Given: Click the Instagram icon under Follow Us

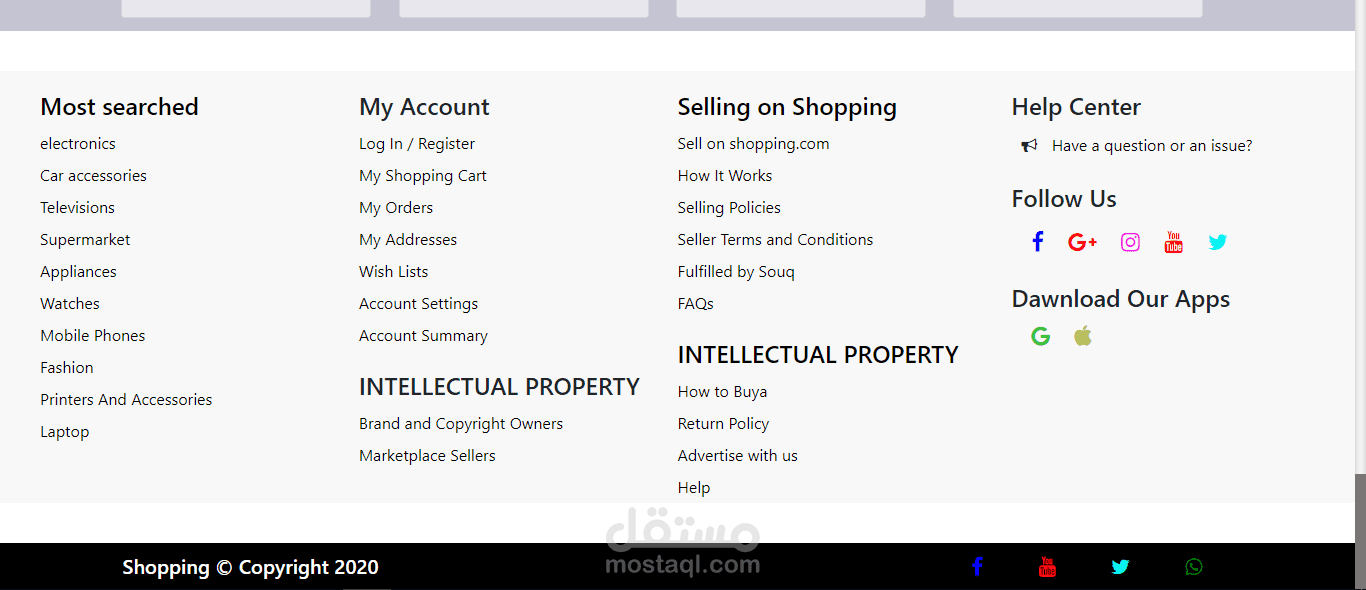Looking at the screenshot, I should [x=1130, y=242].
